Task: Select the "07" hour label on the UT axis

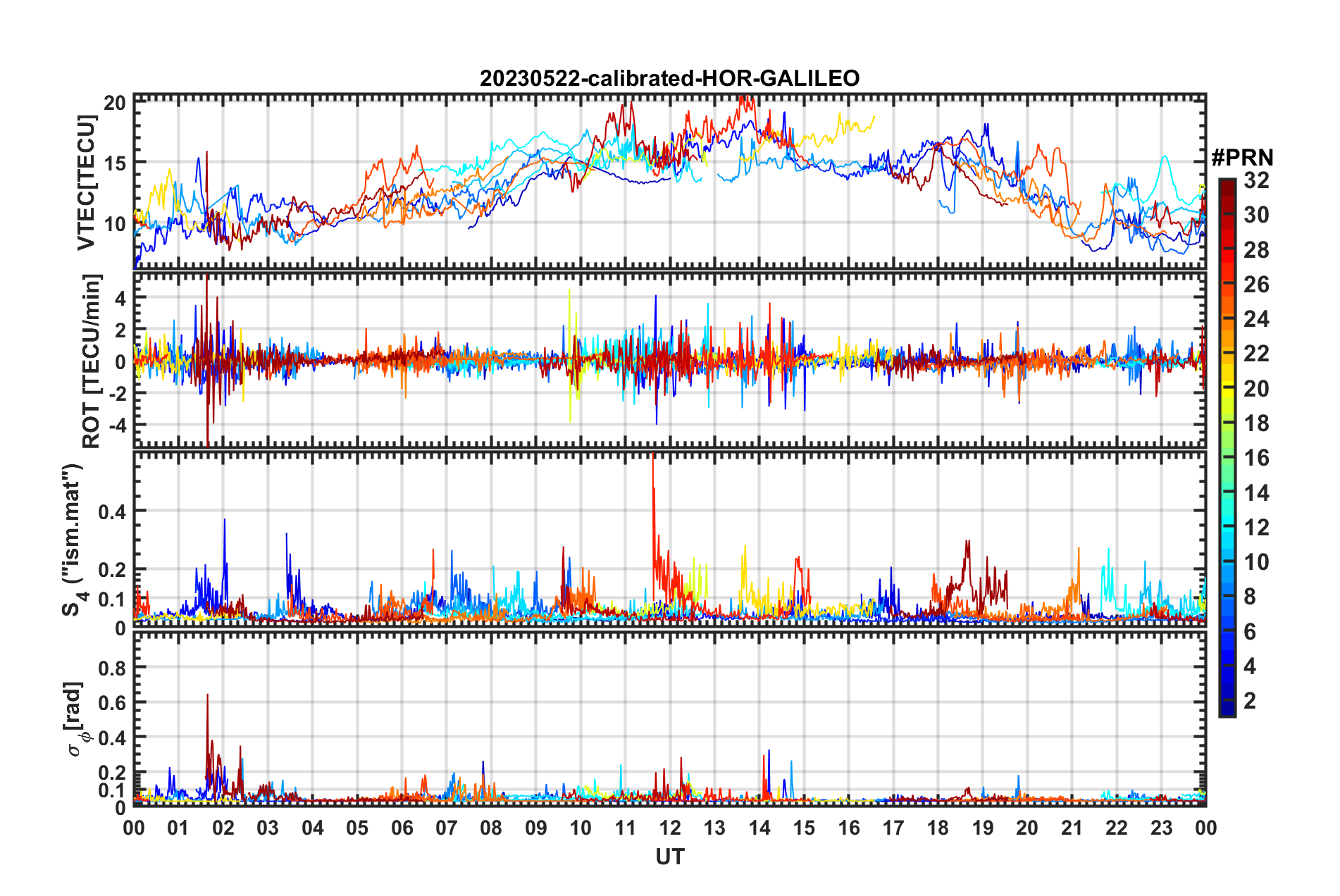Action: click(447, 828)
